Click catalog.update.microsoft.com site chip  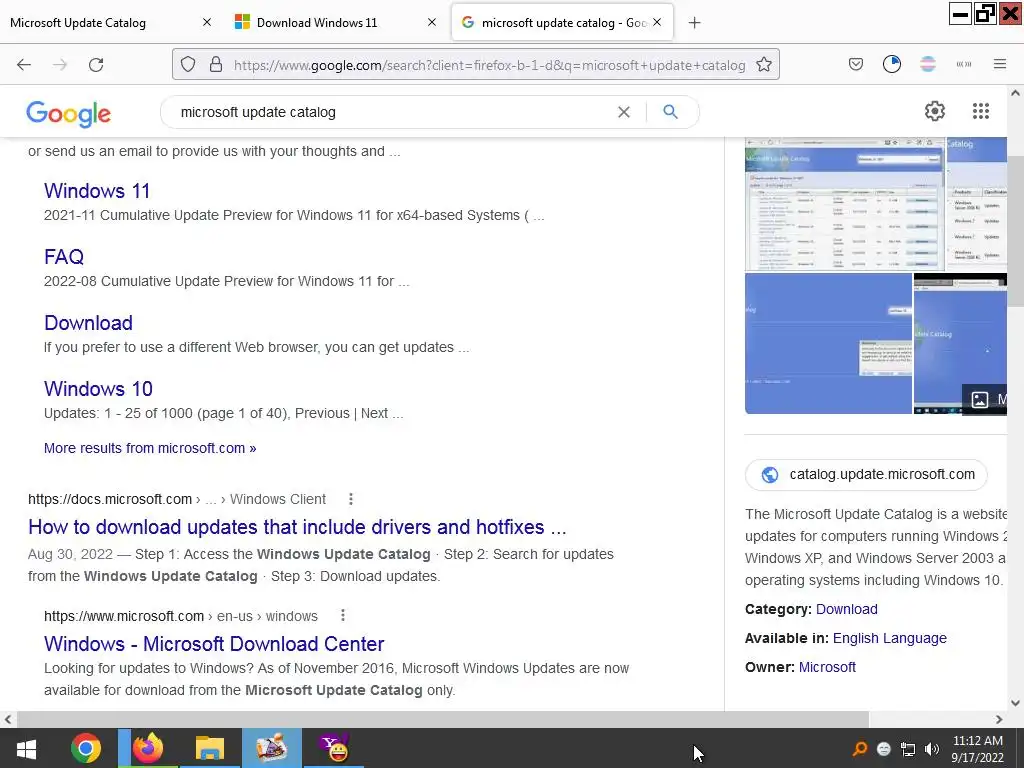(866, 475)
